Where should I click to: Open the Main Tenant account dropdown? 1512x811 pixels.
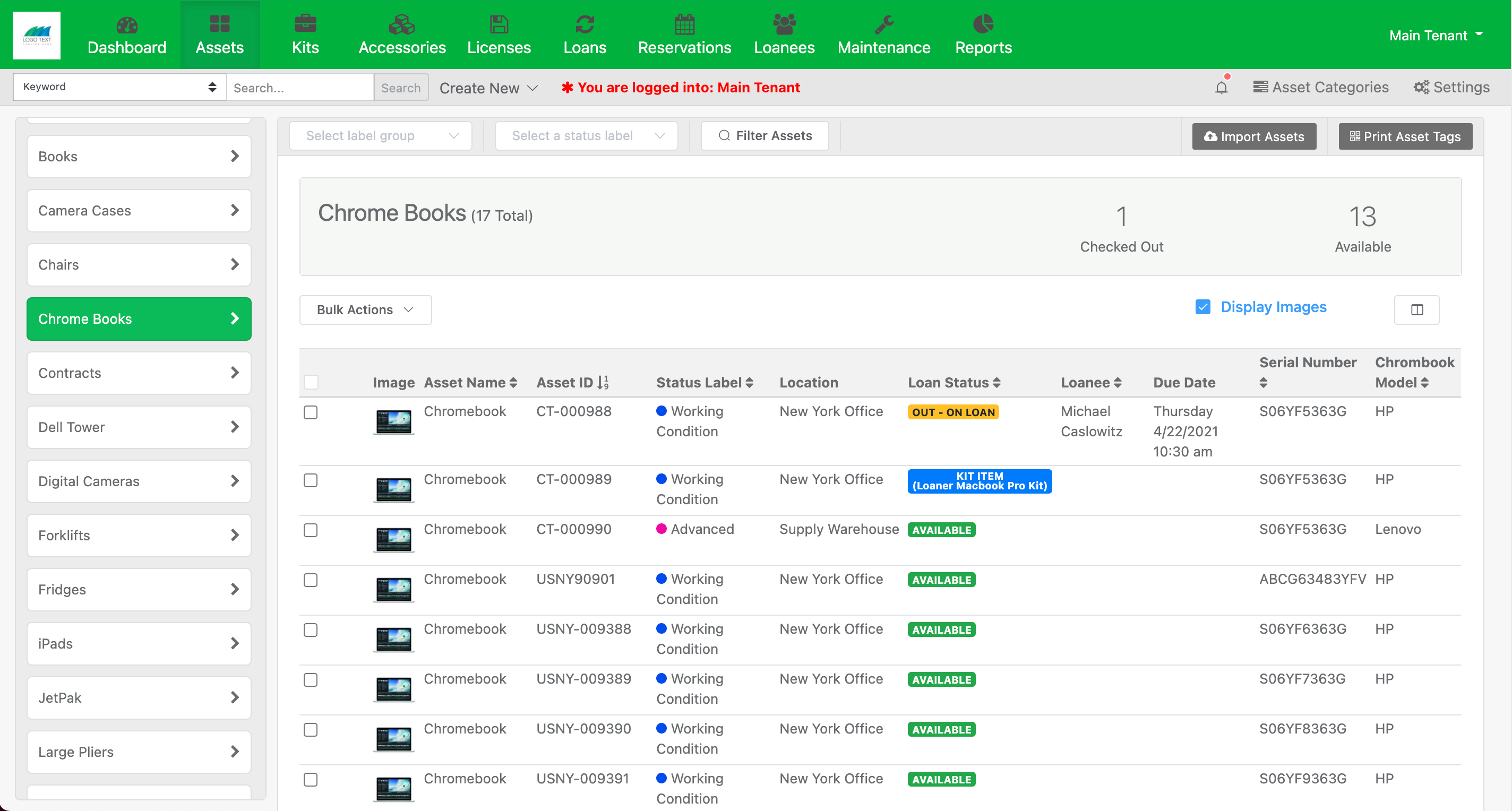pos(1435,35)
